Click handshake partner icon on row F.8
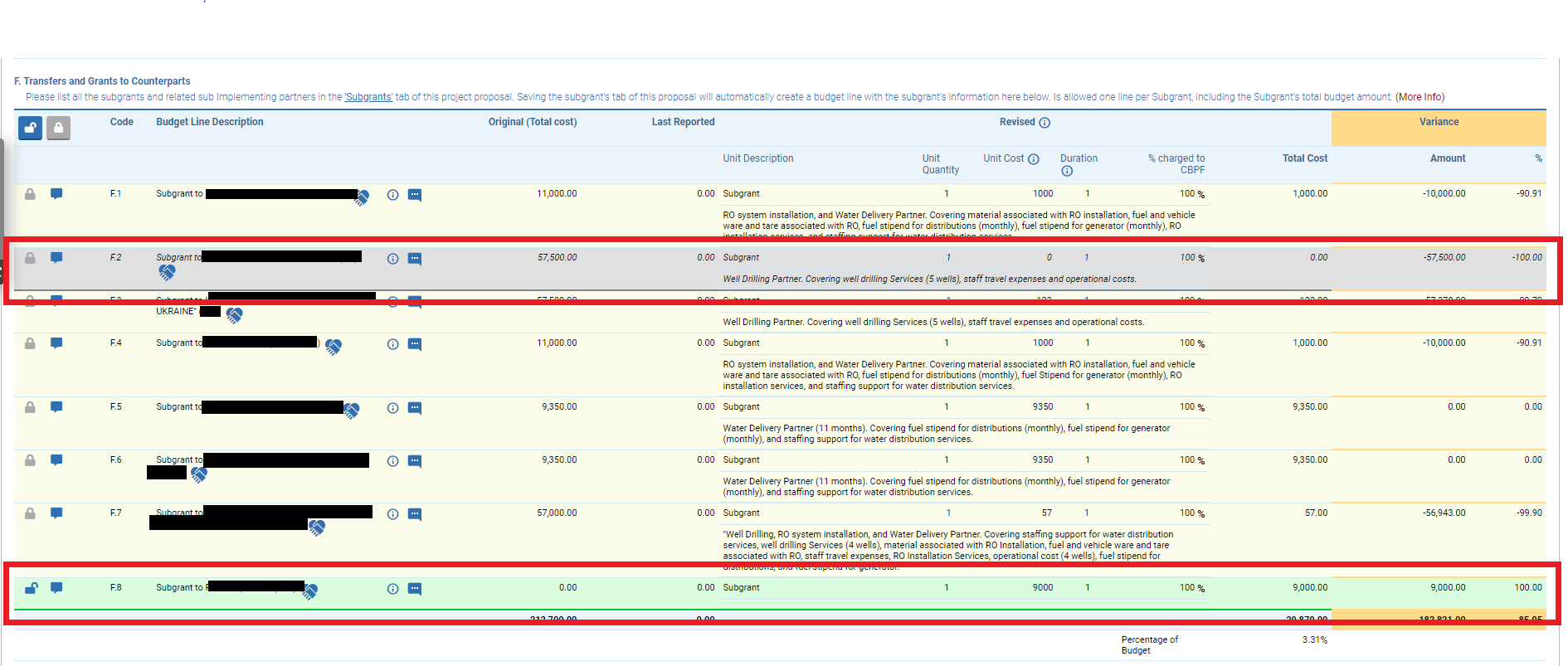 coord(310,591)
